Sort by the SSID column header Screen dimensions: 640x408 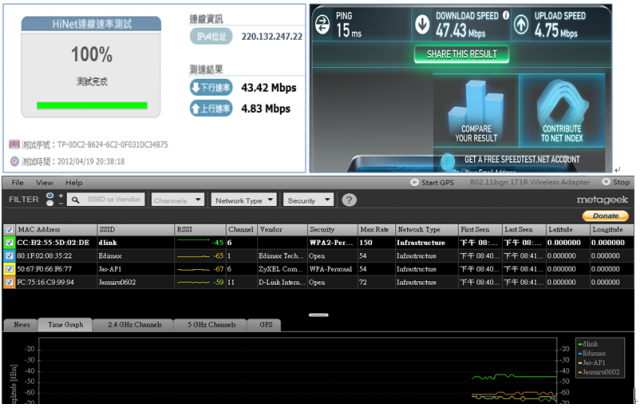tap(136, 230)
